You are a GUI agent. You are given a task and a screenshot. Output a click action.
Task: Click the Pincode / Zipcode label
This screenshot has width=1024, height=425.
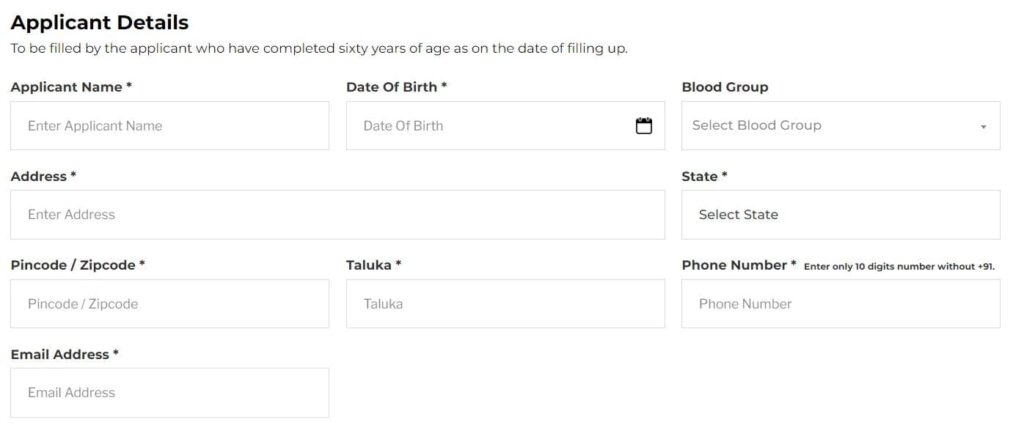point(73,265)
